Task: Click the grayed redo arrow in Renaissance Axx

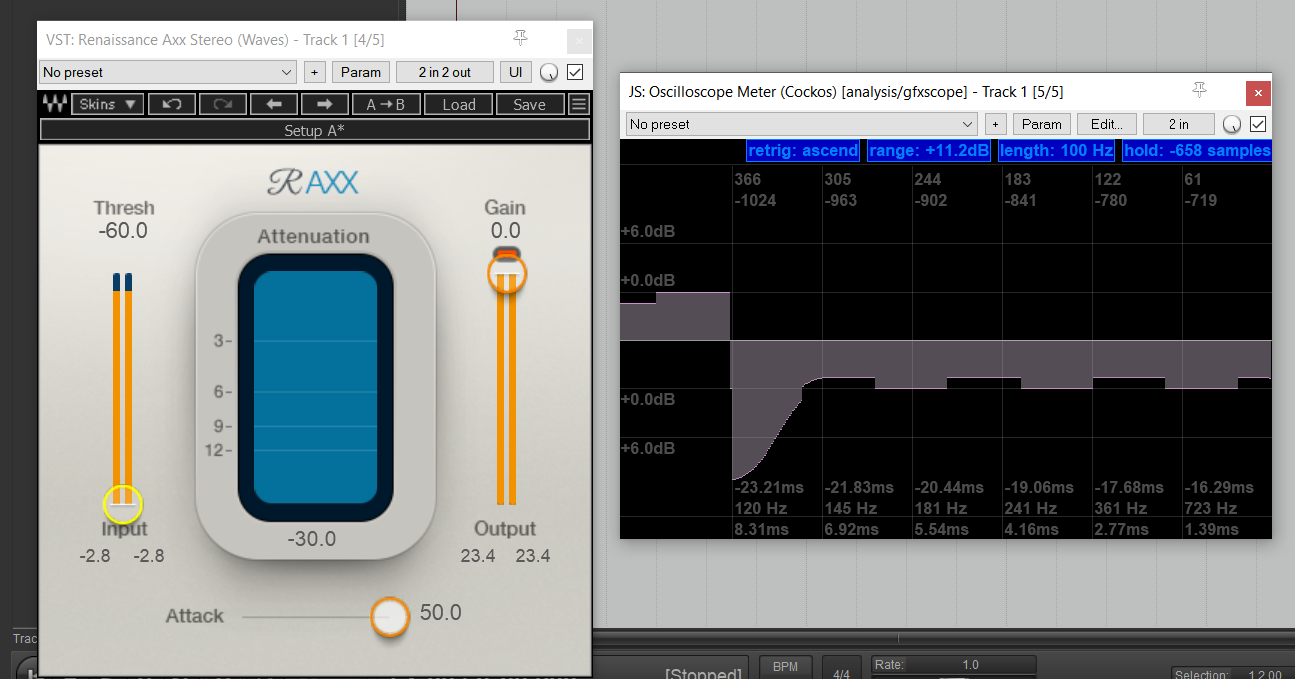Action: [222, 104]
